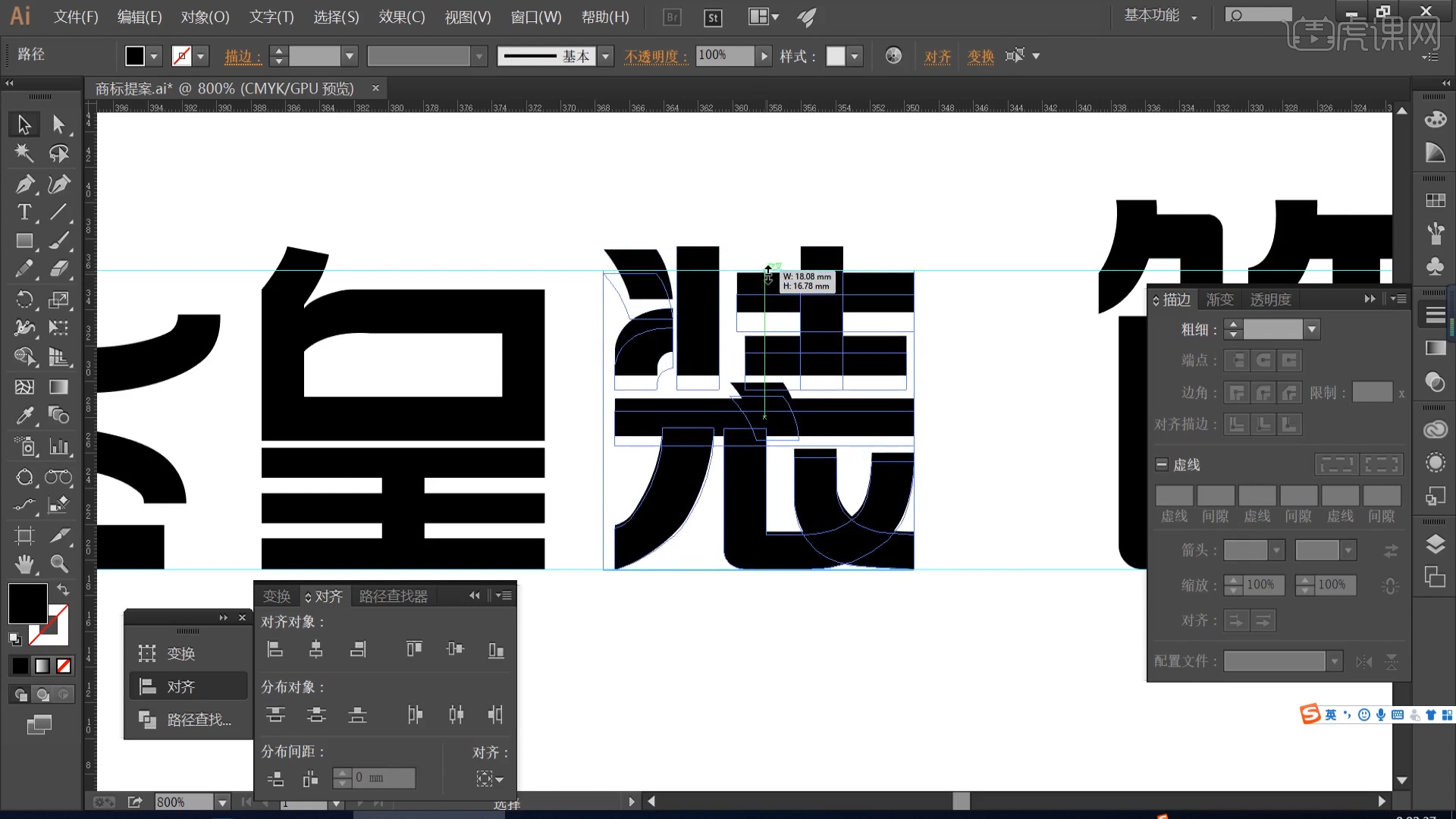Click the 变换 panel button
1456x819 pixels.
click(x=182, y=653)
